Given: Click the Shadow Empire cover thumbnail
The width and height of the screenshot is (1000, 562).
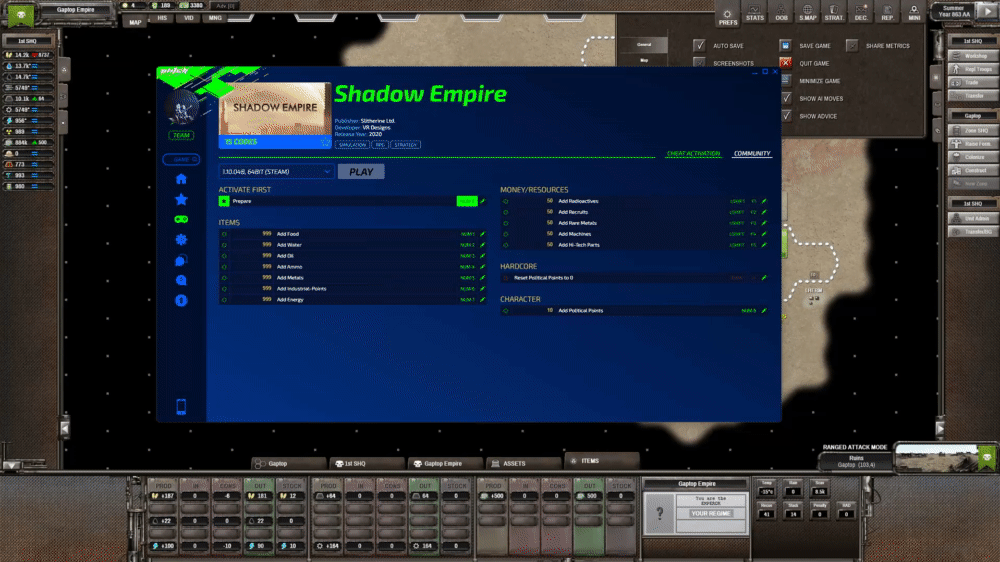Looking at the screenshot, I should tap(275, 108).
